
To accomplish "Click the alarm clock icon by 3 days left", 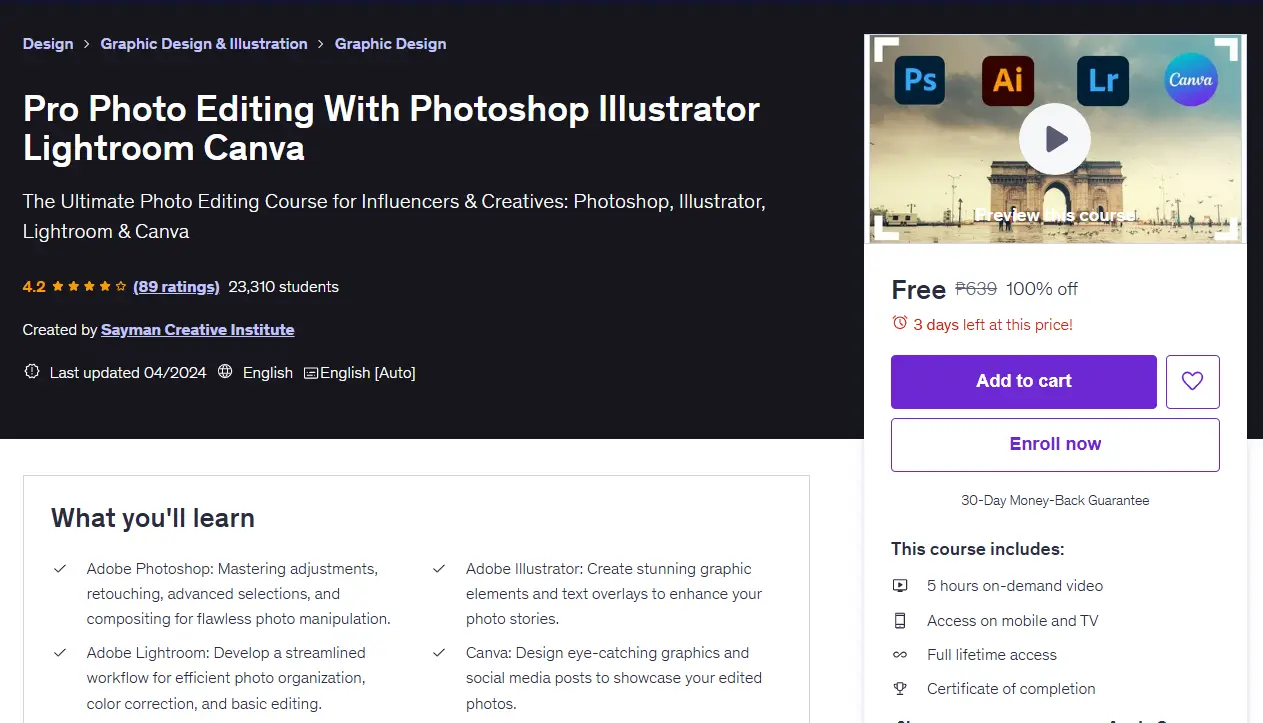I will click(x=900, y=323).
